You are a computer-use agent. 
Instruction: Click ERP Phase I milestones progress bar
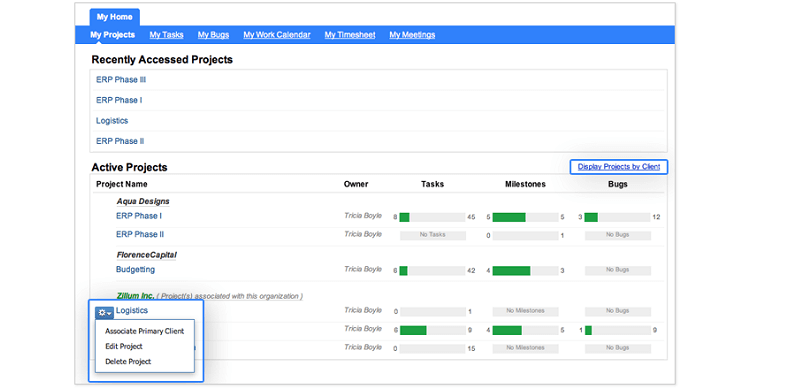point(525,217)
